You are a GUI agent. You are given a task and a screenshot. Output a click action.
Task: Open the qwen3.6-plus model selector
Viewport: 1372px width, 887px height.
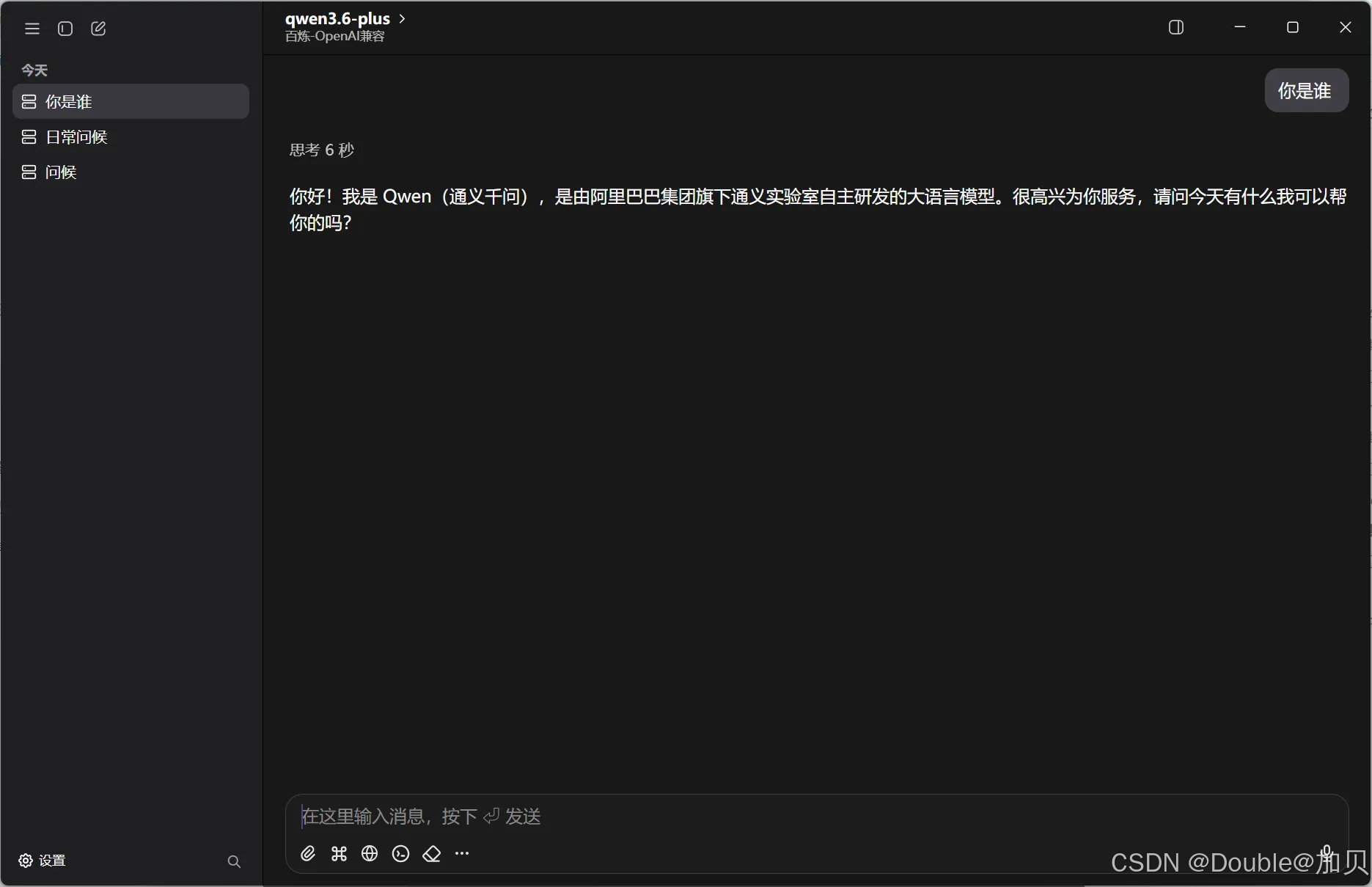click(345, 19)
